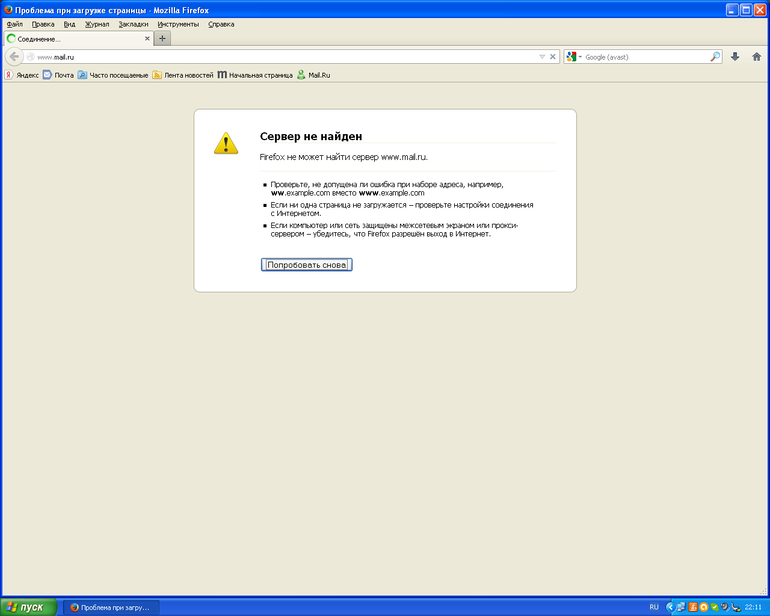Open a new tab with plus button

[162, 38]
